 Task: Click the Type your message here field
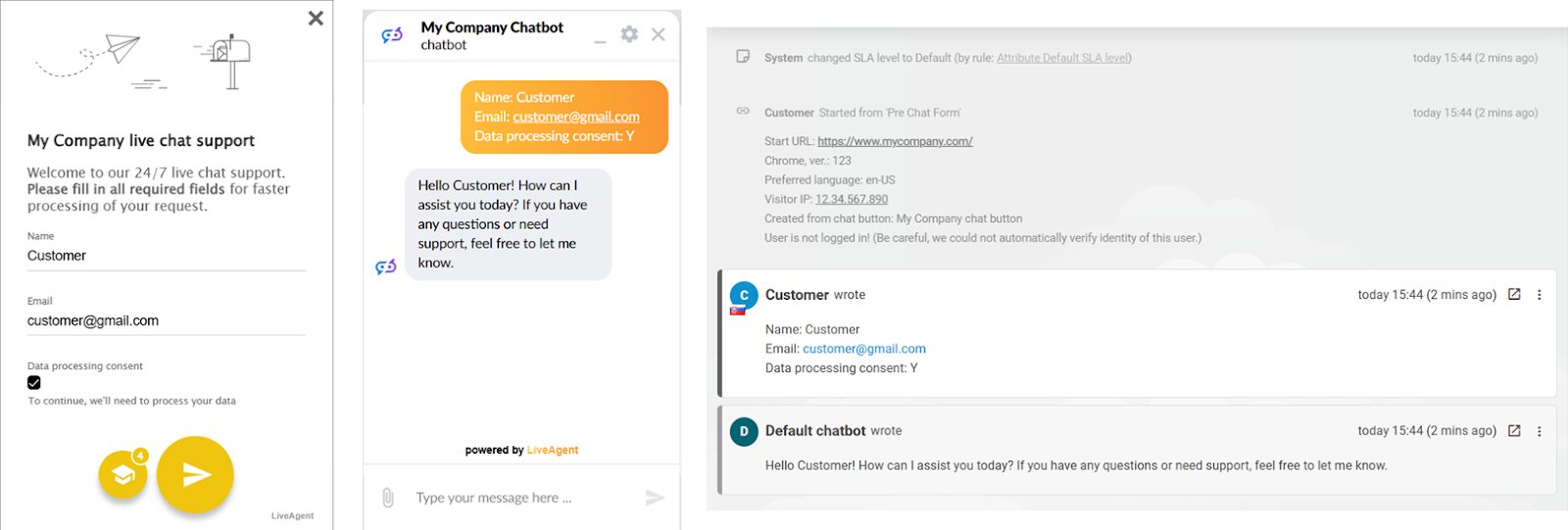pos(510,498)
